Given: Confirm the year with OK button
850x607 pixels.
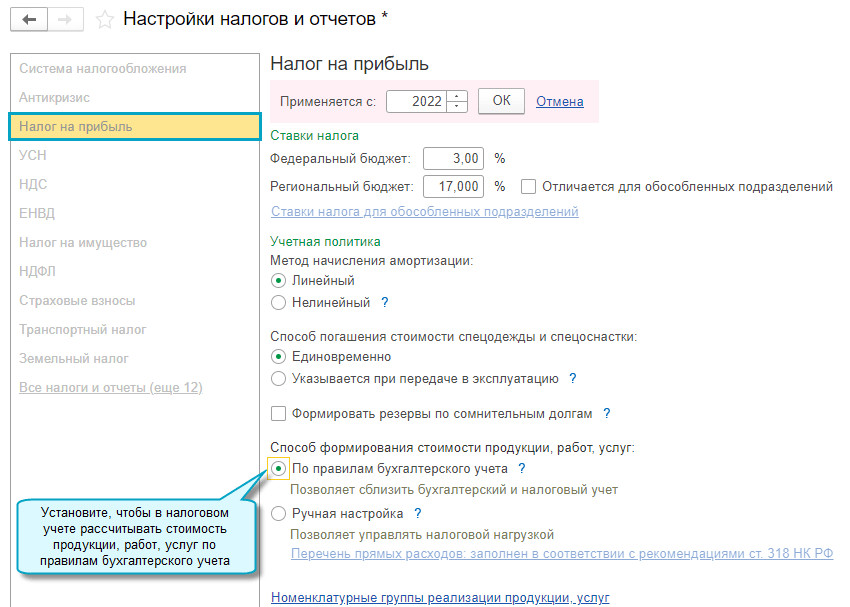Looking at the screenshot, I should tap(501, 101).
